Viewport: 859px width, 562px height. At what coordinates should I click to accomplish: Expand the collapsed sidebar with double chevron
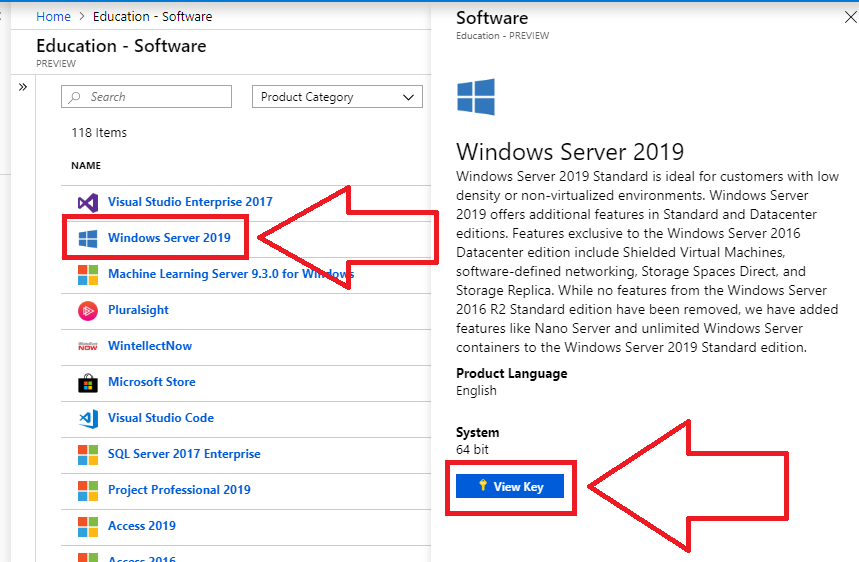(x=22, y=87)
